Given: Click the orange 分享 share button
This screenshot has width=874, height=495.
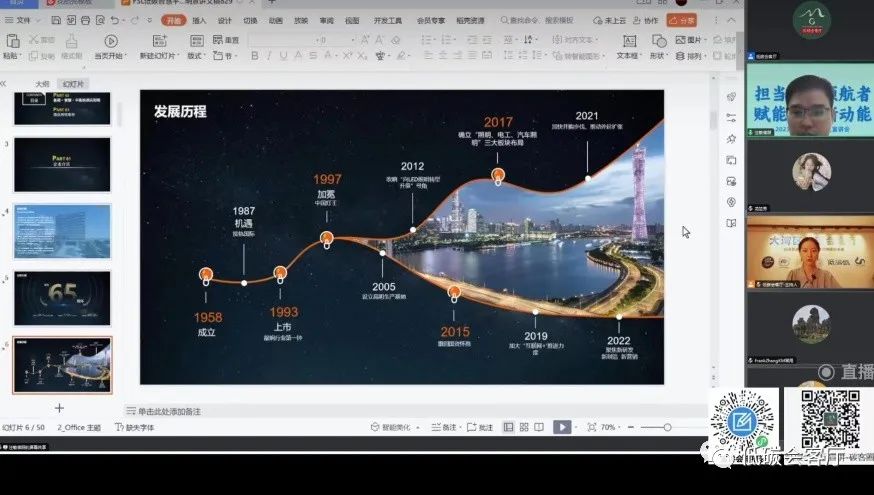Looking at the screenshot, I should 684,20.
